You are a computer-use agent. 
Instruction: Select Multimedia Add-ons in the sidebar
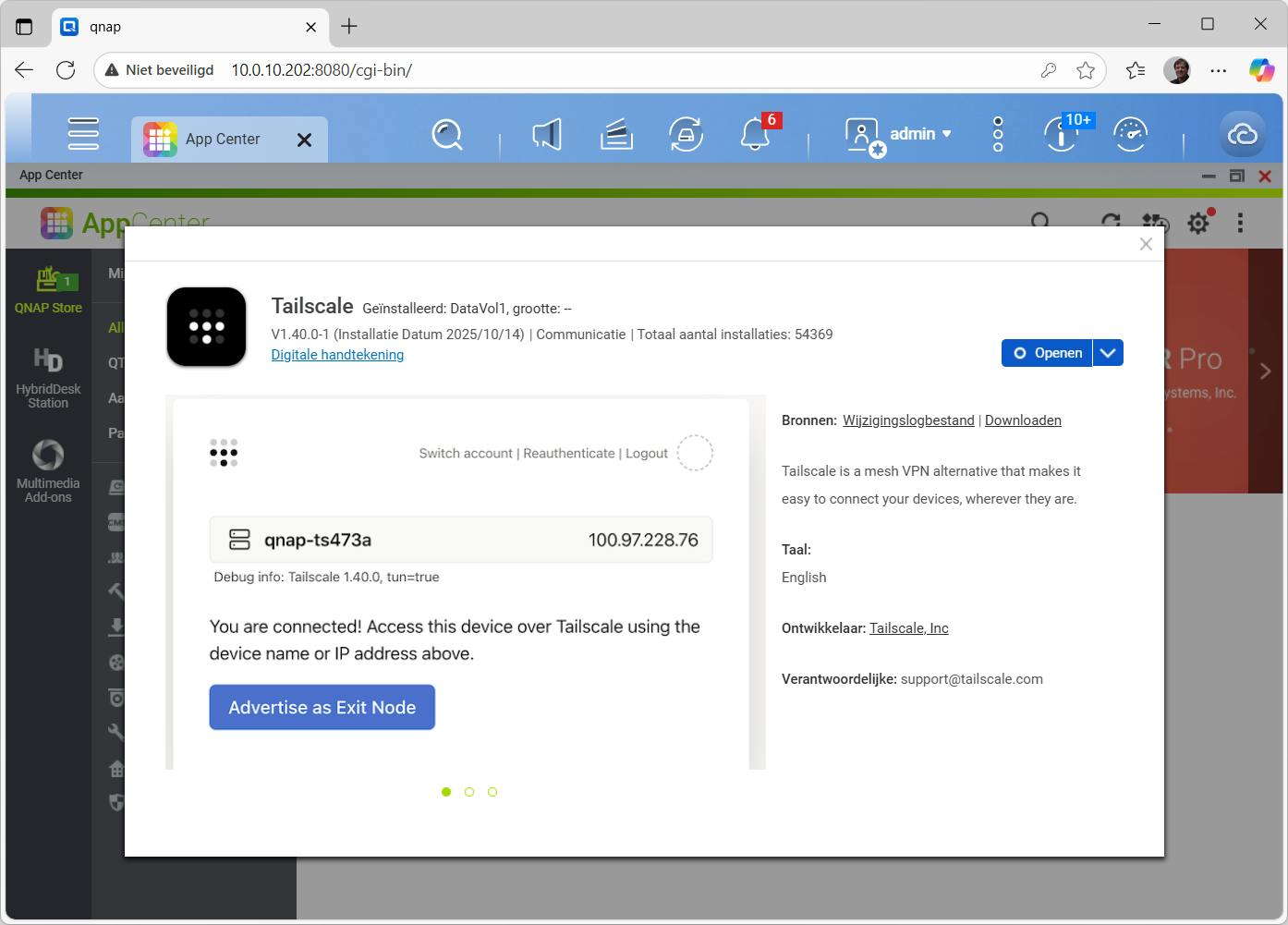48,471
